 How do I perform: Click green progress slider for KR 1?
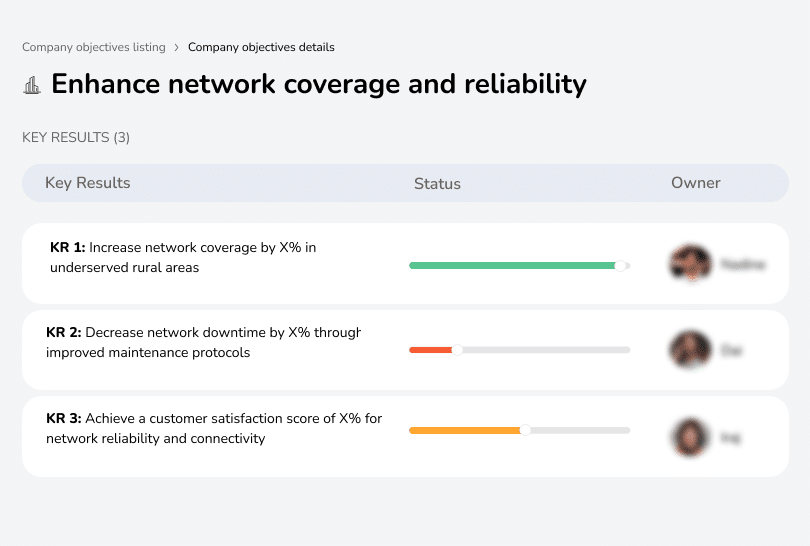pyautogui.click(x=519, y=266)
